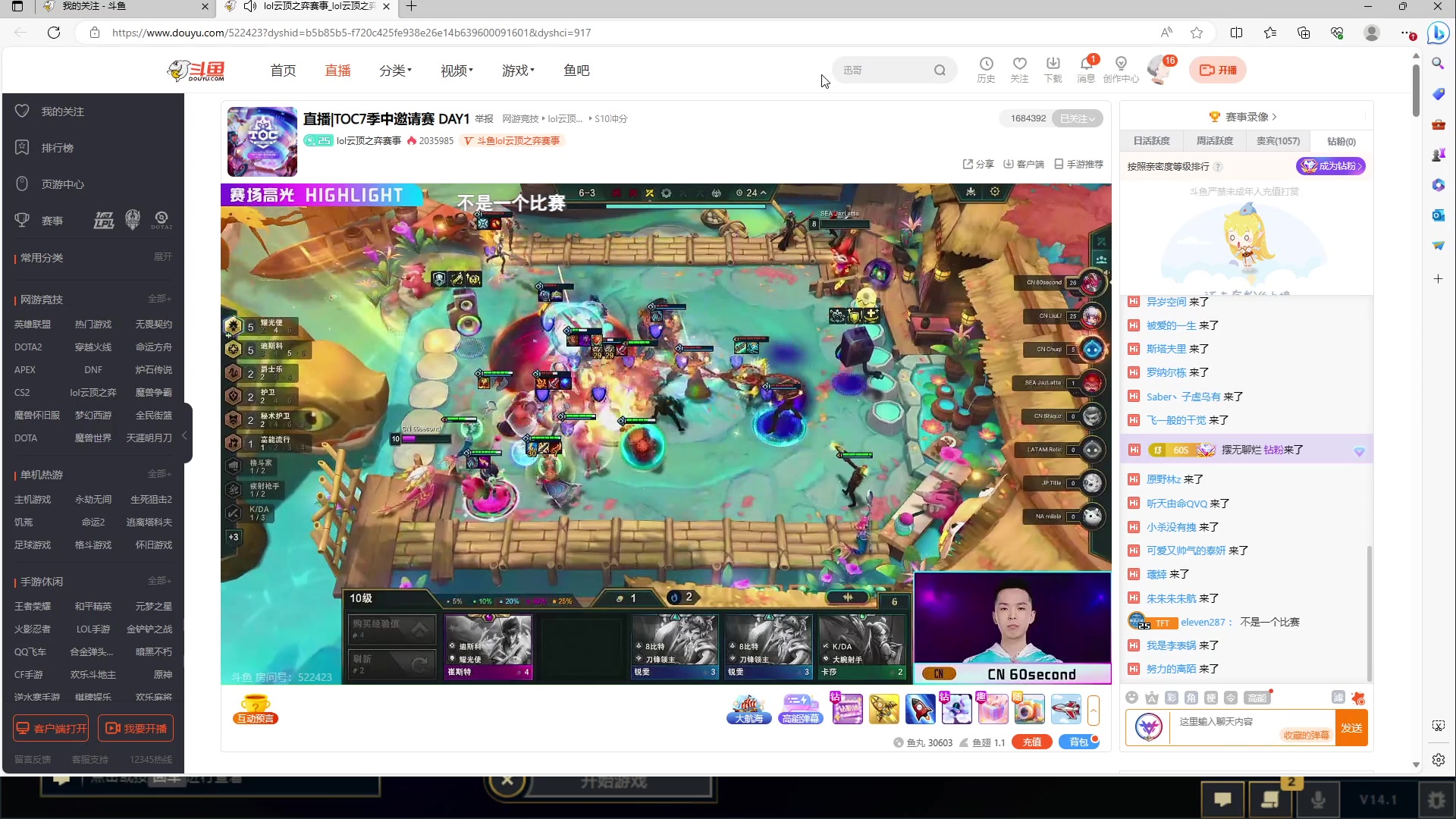Open 赛事录像 link
1456x819 pixels.
click(1244, 117)
